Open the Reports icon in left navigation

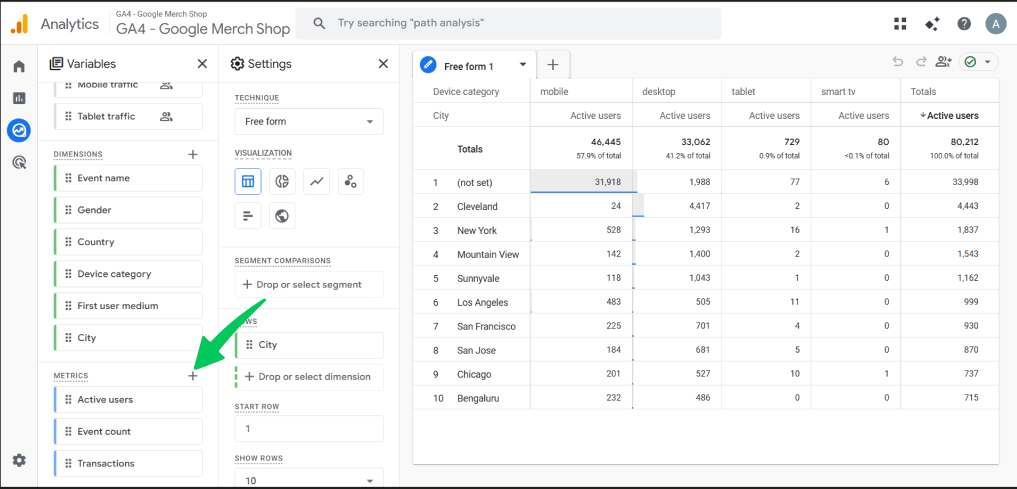(19, 98)
